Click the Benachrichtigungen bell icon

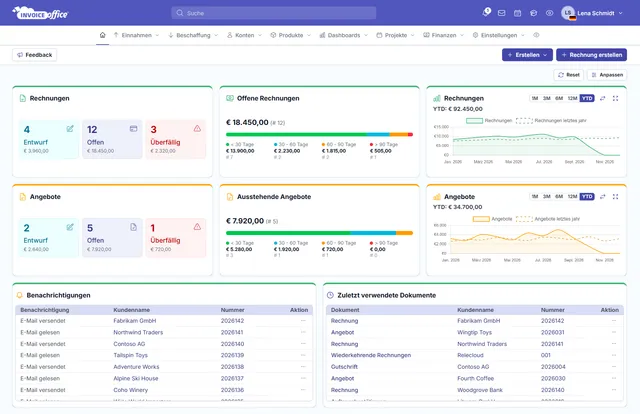[20, 295]
